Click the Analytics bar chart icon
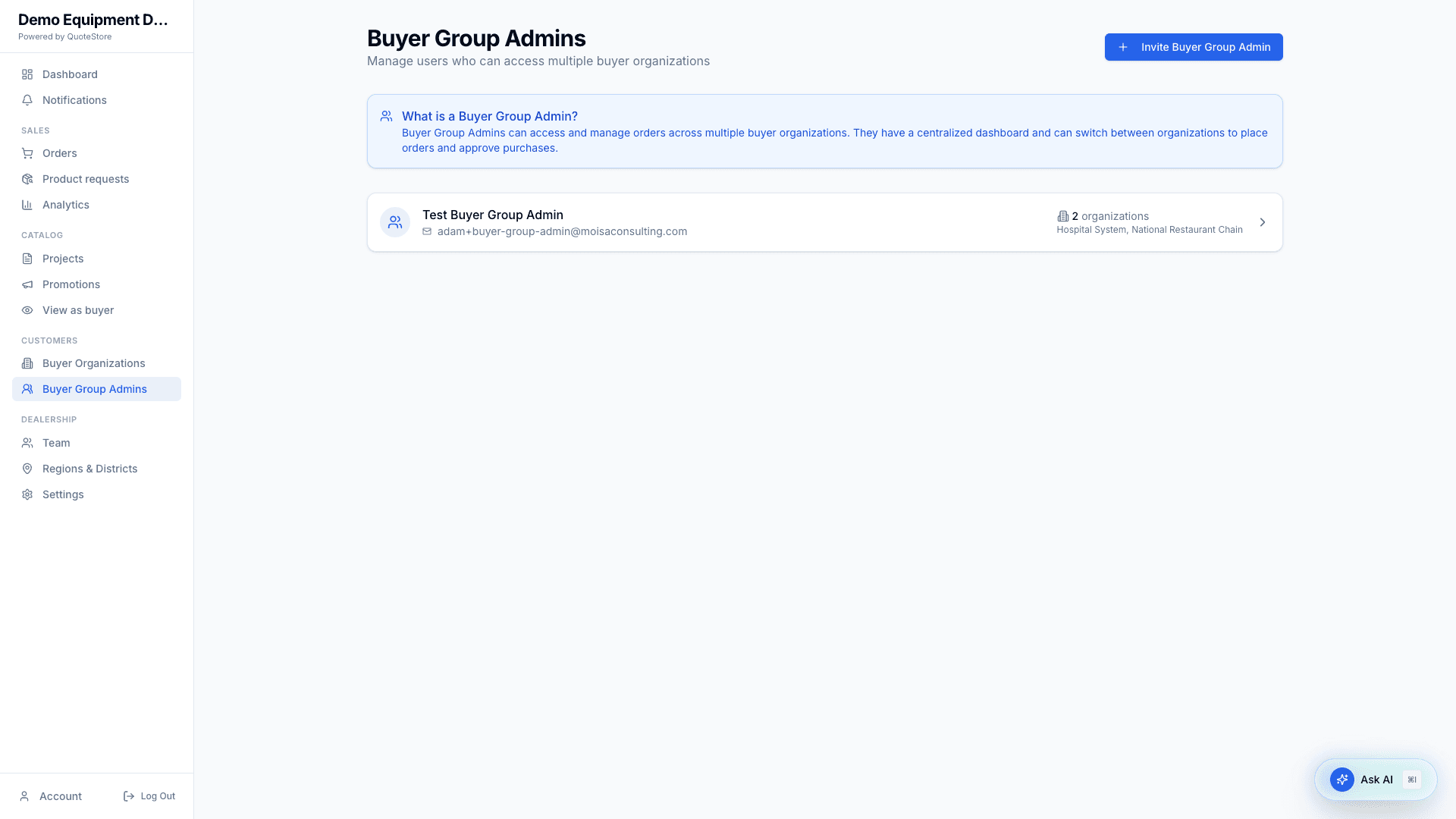The height and width of the screenshot is (819, 1456). click(27, 205)
